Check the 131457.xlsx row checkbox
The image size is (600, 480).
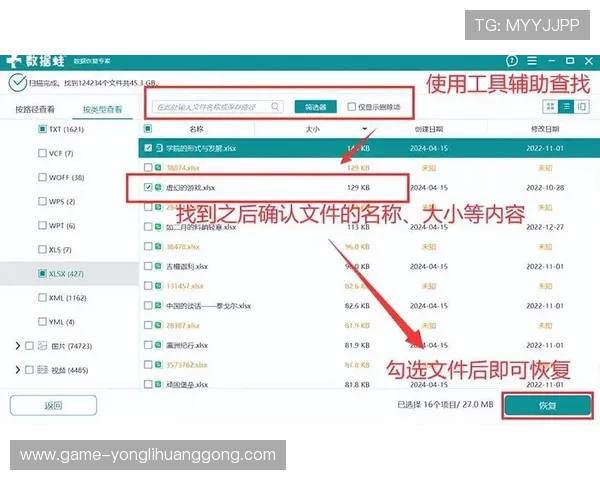click(x=148, y=286)
